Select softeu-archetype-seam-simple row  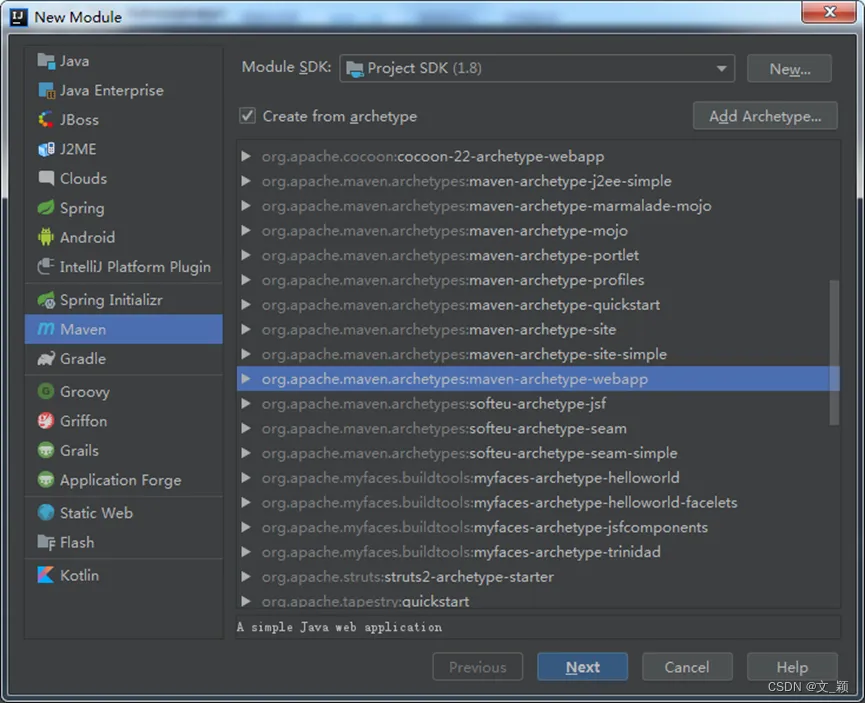point(538,453)
